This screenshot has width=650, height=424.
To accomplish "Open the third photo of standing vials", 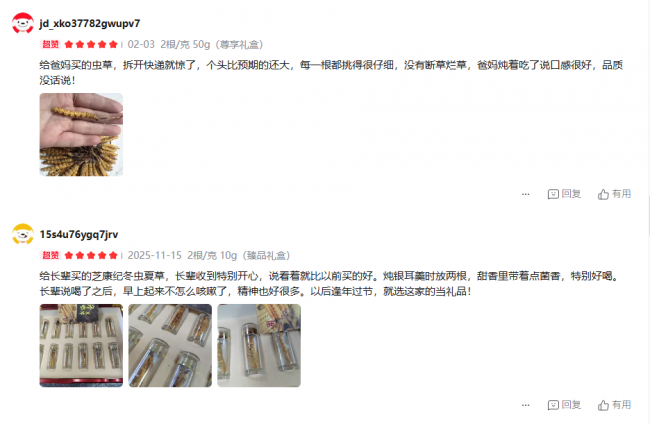I will [x=259, y=346].
